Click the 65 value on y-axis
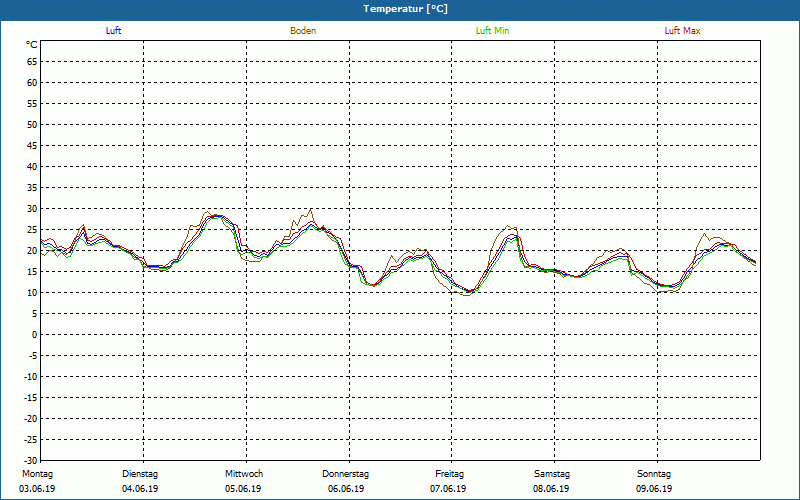This screenshot has height=500, width=800. (x=32, y=62)
